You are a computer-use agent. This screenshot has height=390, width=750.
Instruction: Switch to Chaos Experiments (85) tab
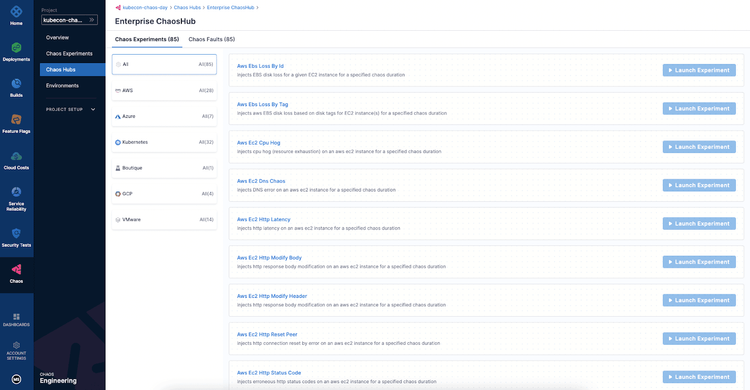pos(147,39)
